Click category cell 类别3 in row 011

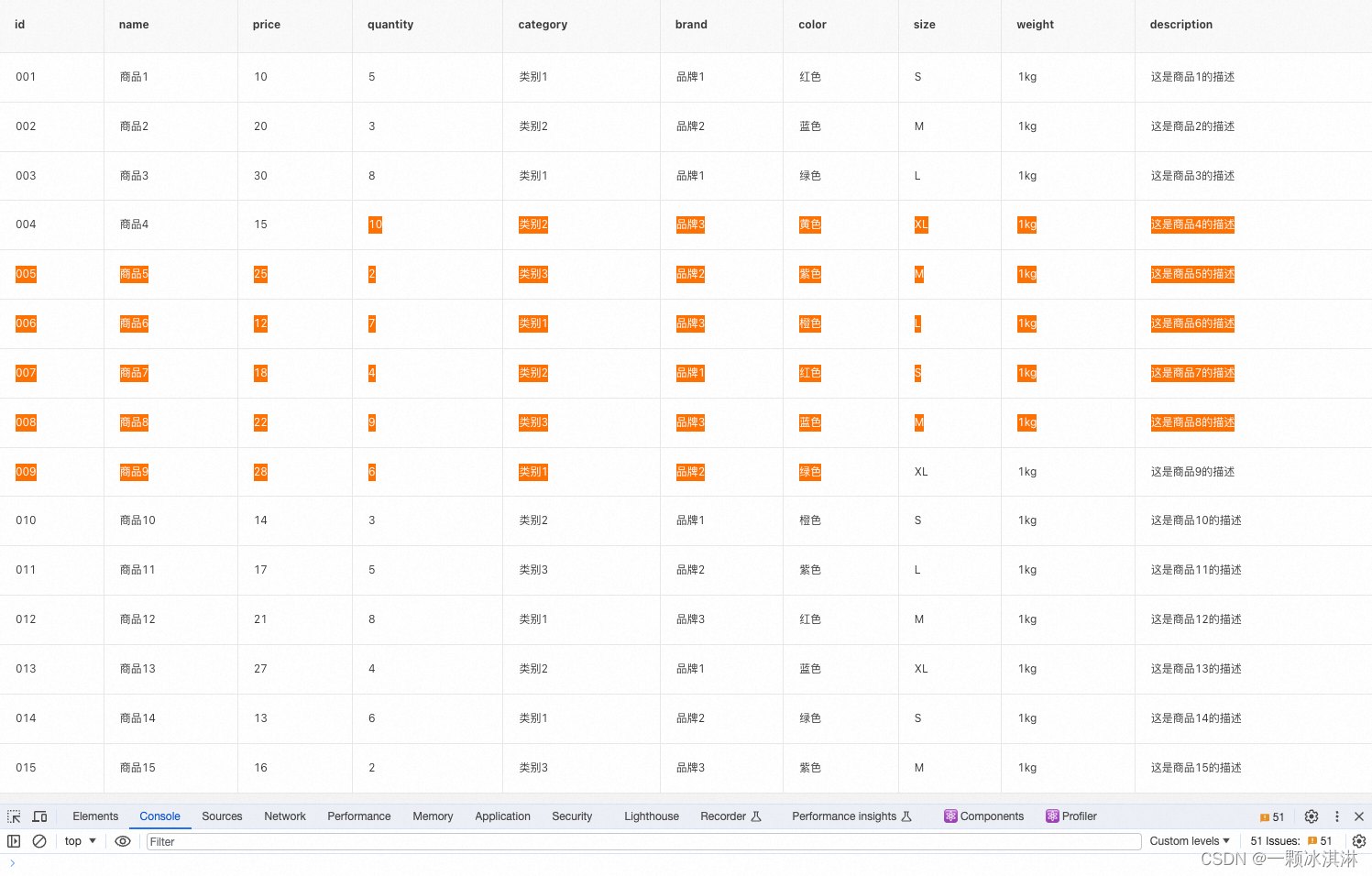coord(533,570)
